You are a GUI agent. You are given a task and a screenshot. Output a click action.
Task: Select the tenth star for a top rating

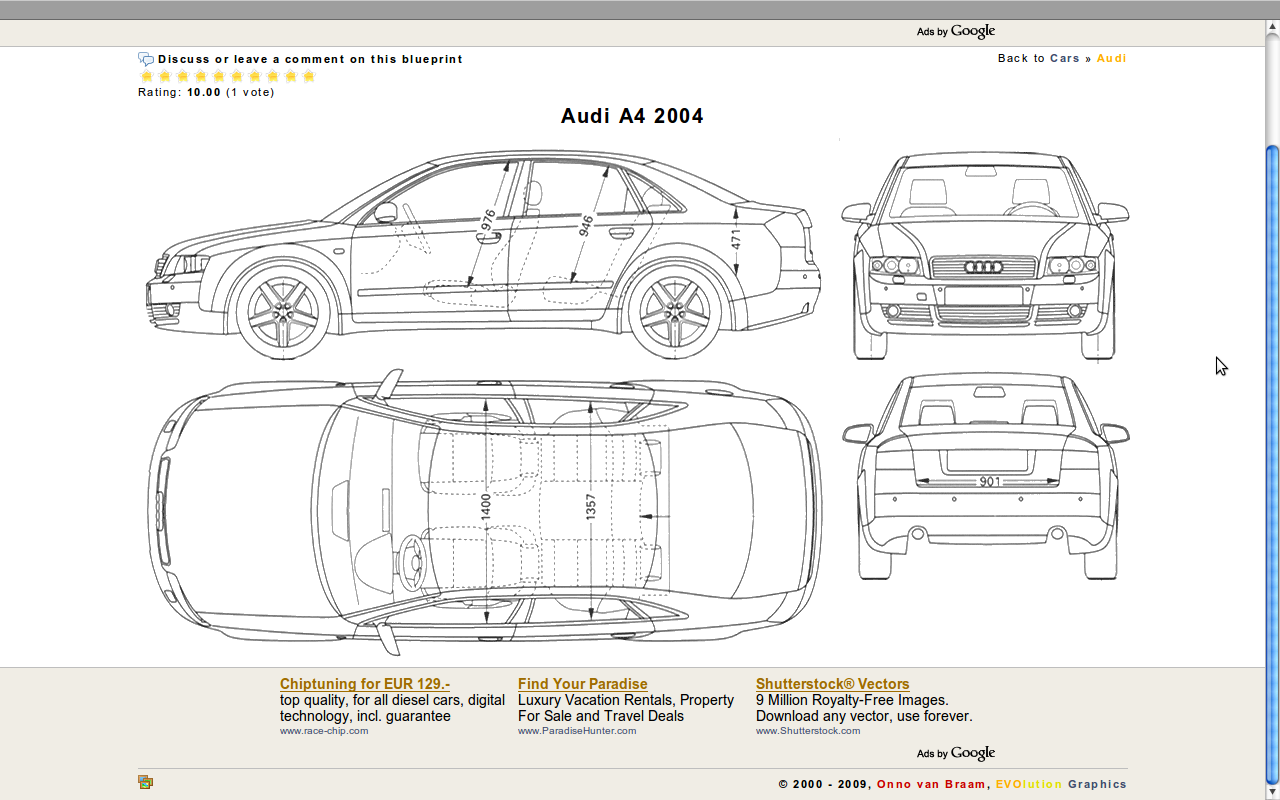309,76
